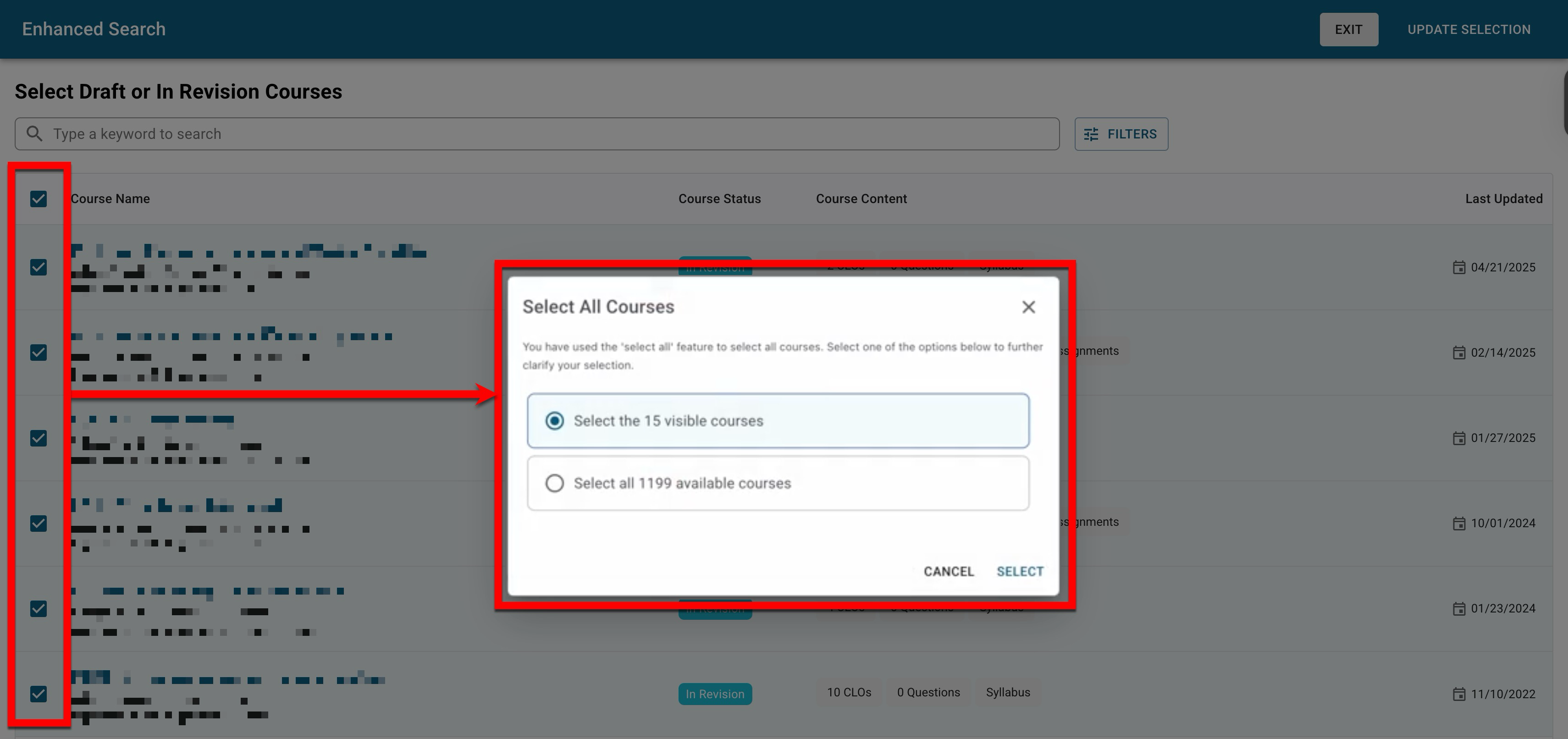Screen dimensions: 1568x739
Task: Click calendar icon beside 04/21/2025
Action: pyautogui.click(x=1458, y=268)
